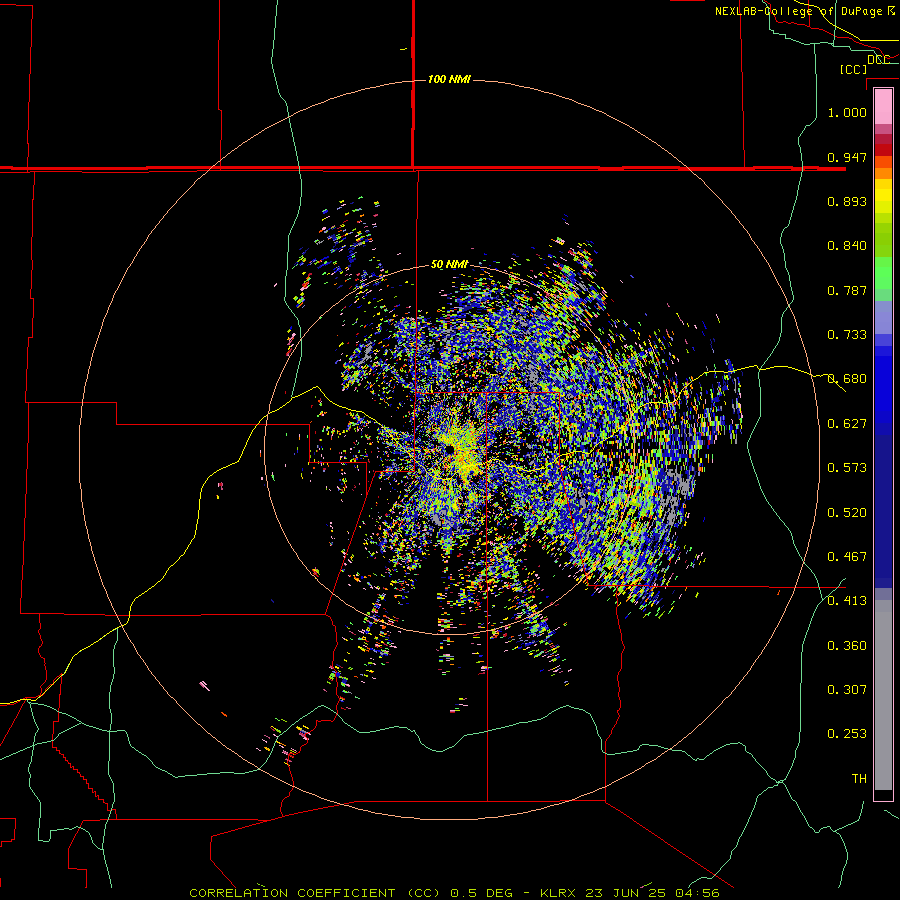Click "CORRELATION COEFFICIENT" in the bottom caption
Viewport: 900px width, 900px height.
pos(292,893)
